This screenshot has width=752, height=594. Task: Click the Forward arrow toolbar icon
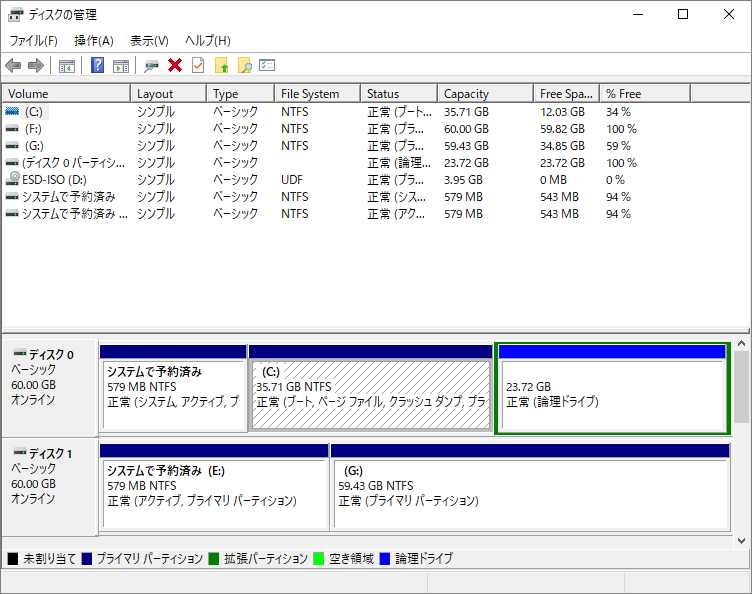tap(36, 66)
